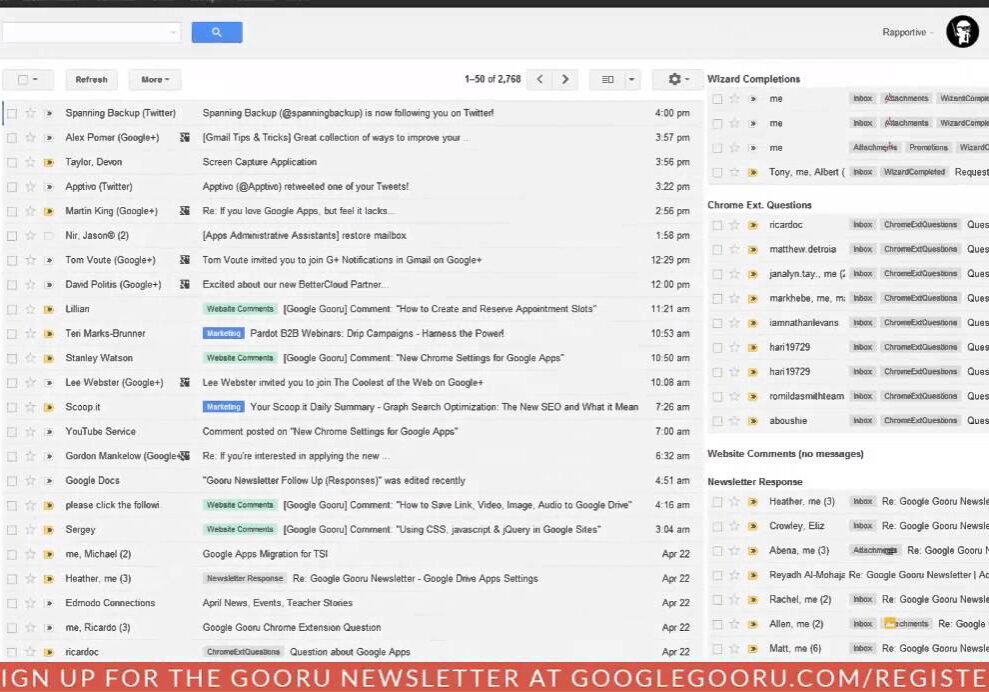
Task: Star the Scoop.it email
Action: [30, 408]
